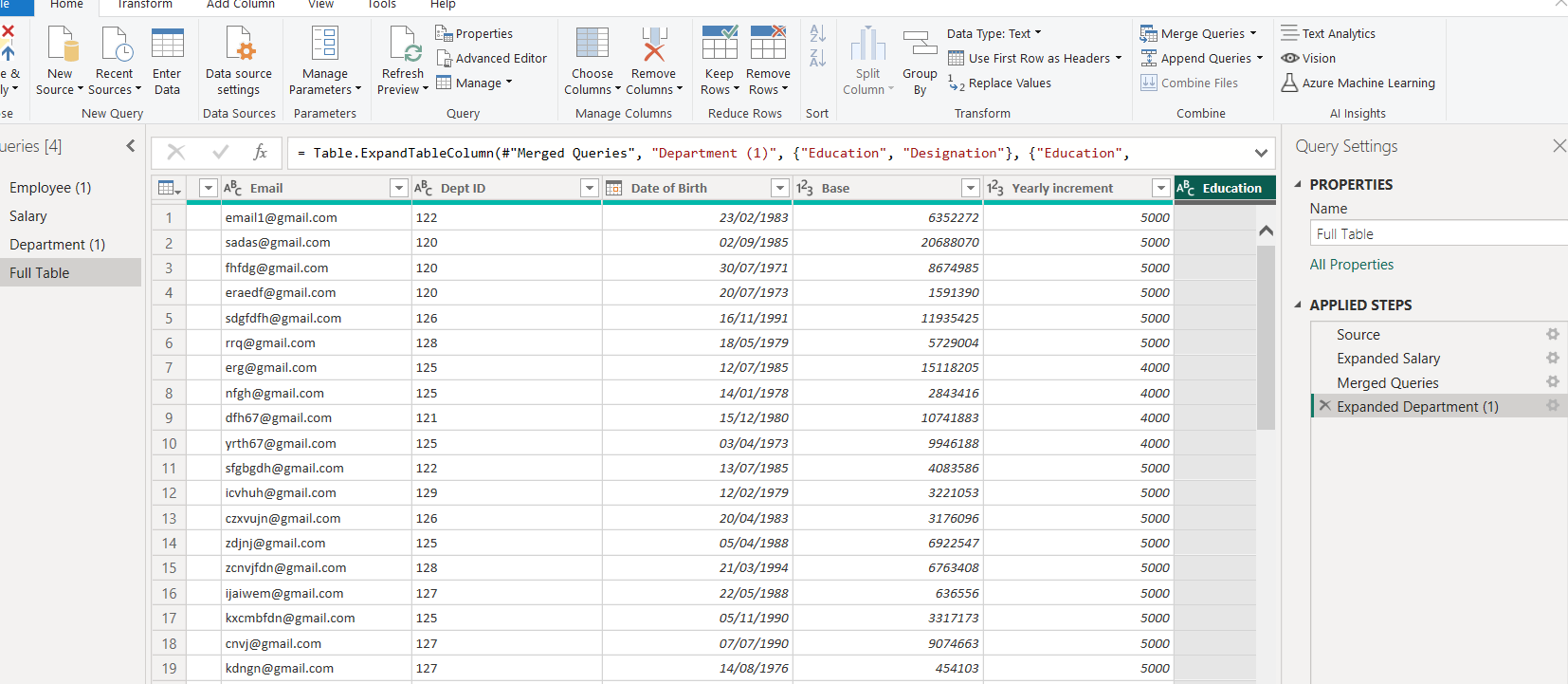Click Refresh Preview icon
Screen dimensions: 1568x684
405,44
